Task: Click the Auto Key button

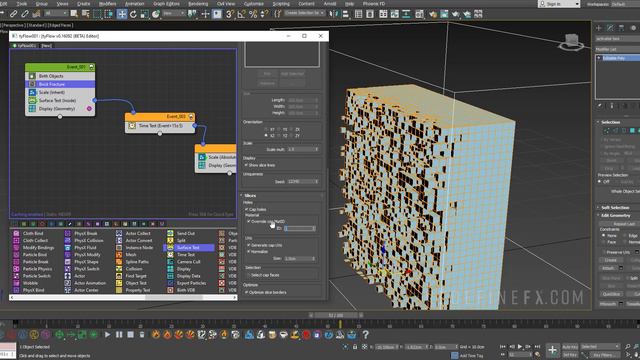Action: [570, 347]
